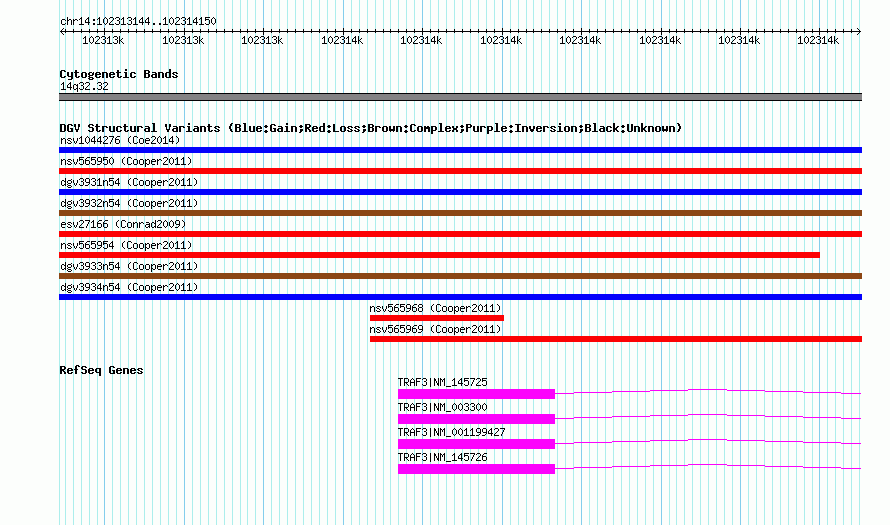The image size is (890, 525).
Task: Click the magenta exon block of NM_003300
Action: pos(476,419)
